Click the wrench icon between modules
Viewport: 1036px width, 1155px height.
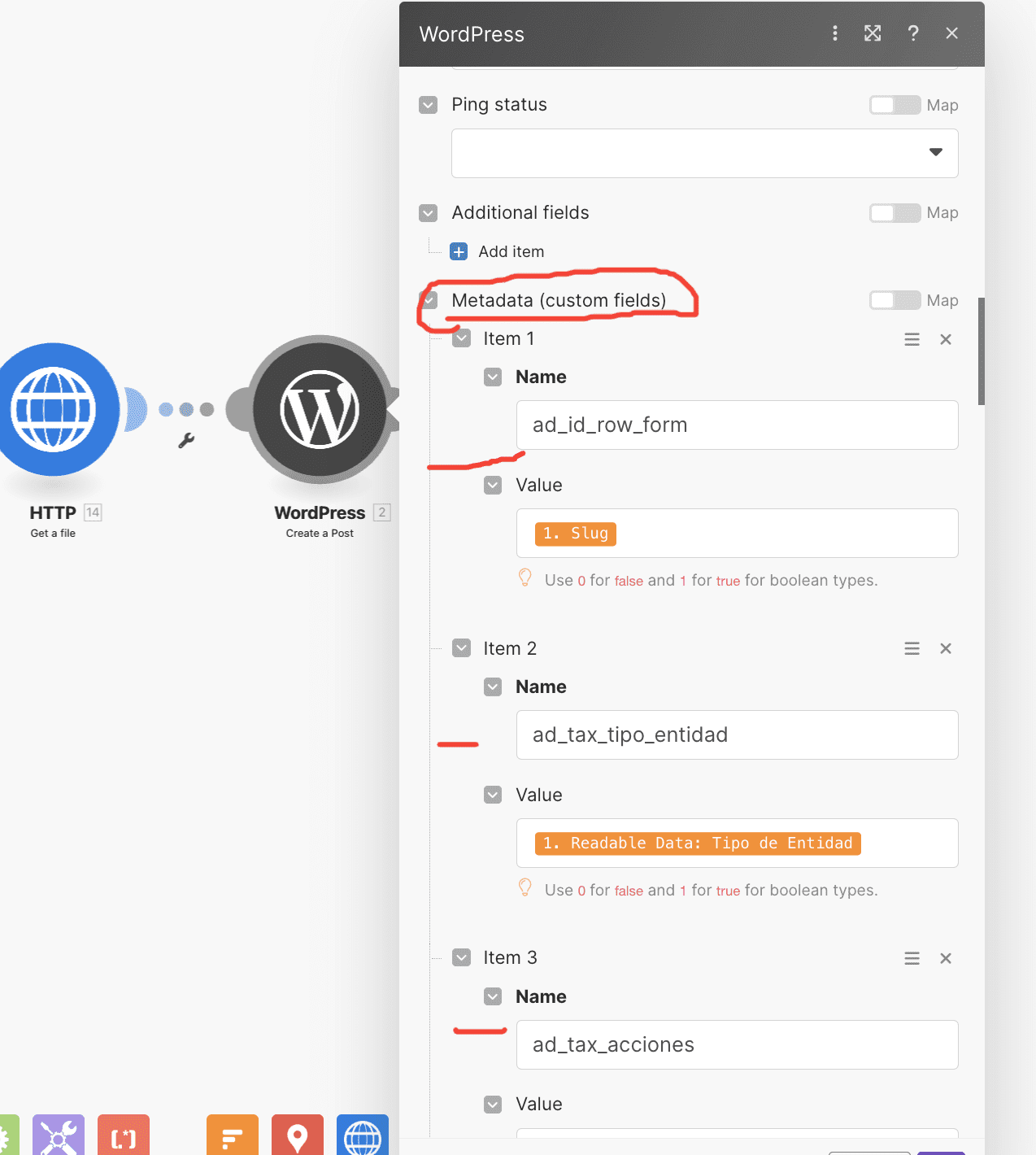point(186,441)
